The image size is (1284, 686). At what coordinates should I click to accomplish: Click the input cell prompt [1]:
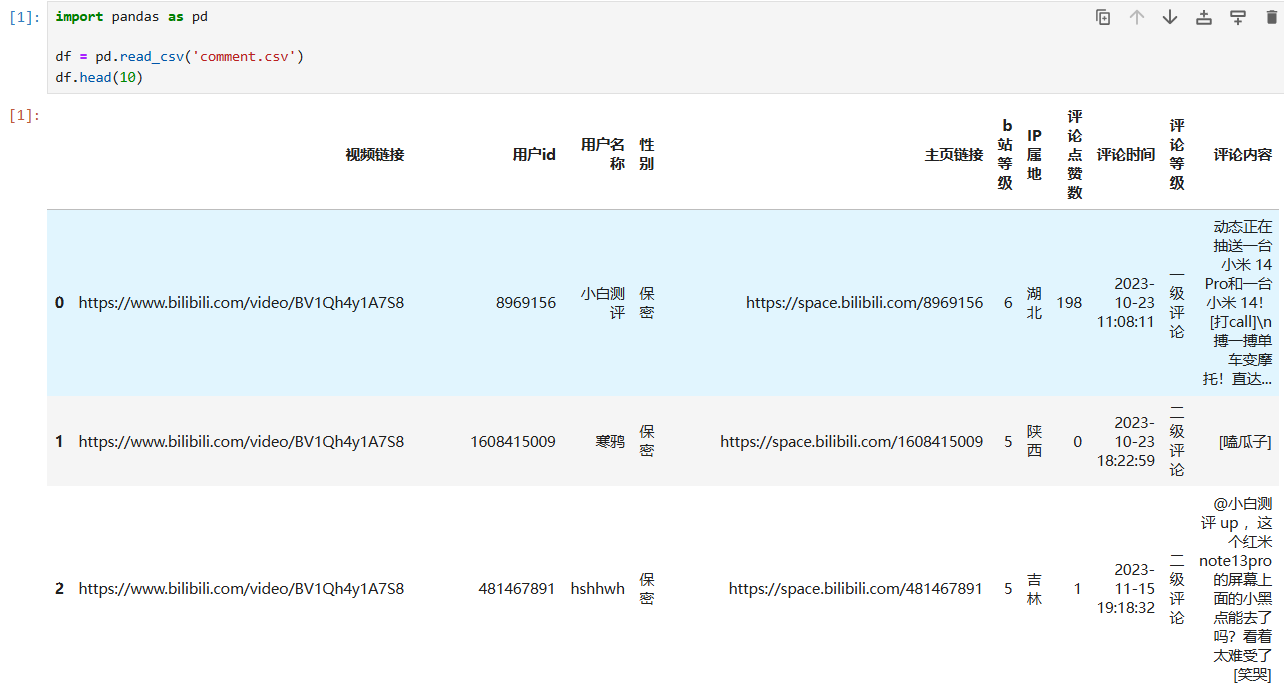point(24,17)
